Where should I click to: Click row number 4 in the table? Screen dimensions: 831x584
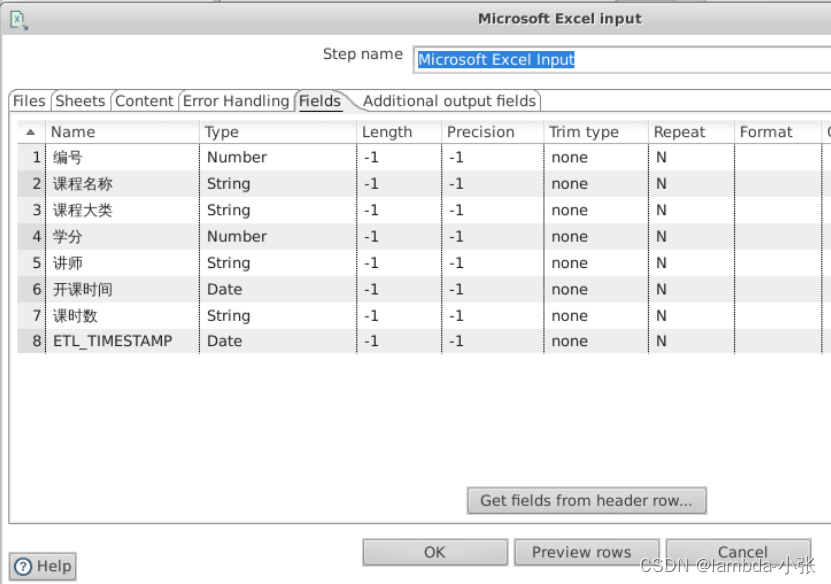click(x=32, y=236)
